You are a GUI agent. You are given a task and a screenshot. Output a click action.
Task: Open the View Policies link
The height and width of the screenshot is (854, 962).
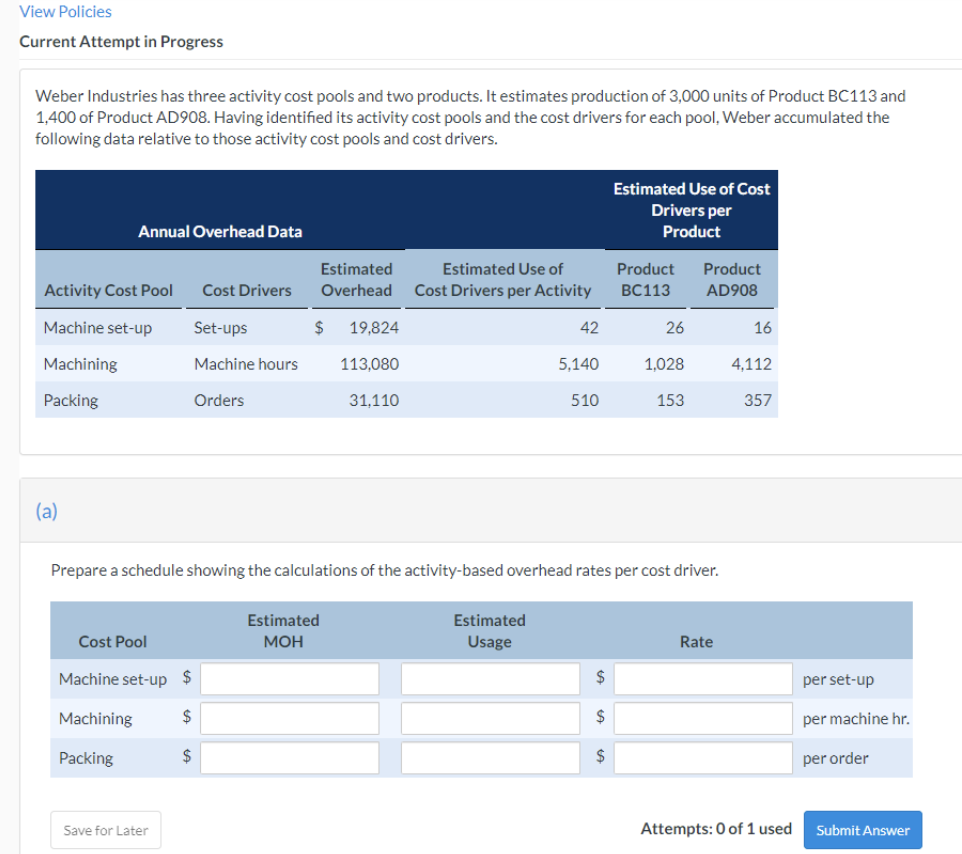(64, 12)
